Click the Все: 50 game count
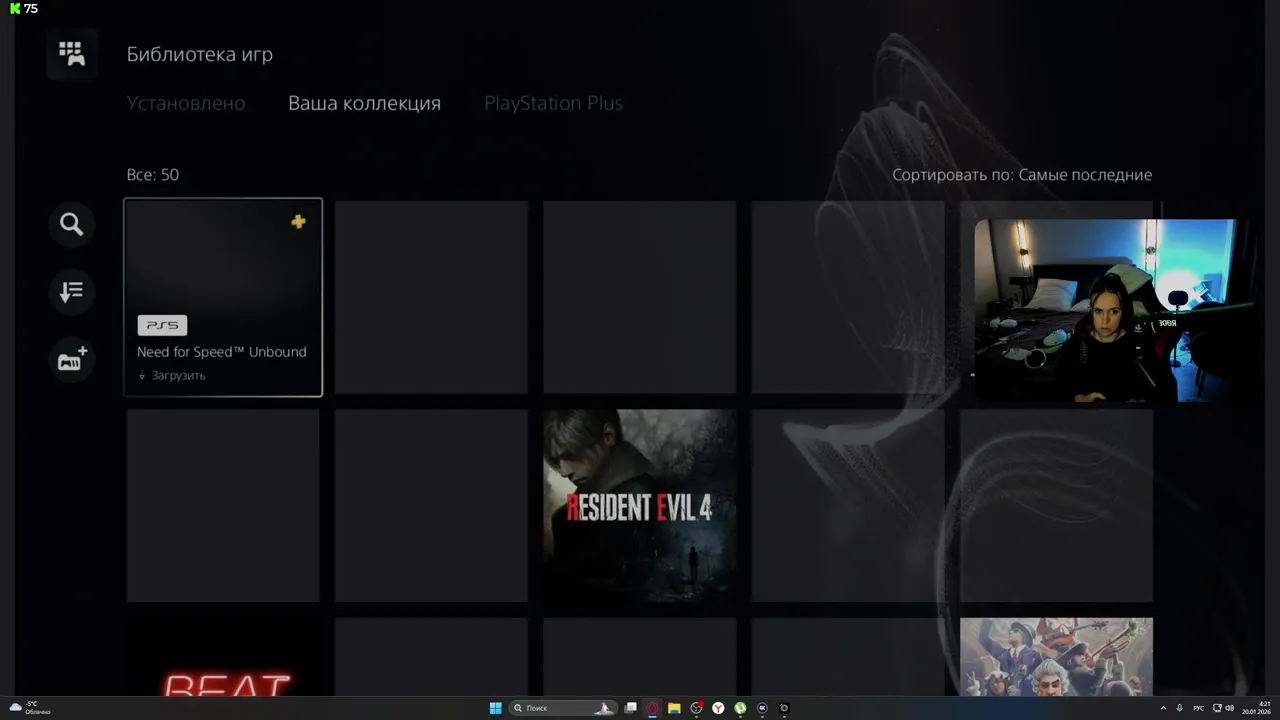The width and height of the screenshot is (1280, 720). [x=153, y=175]
